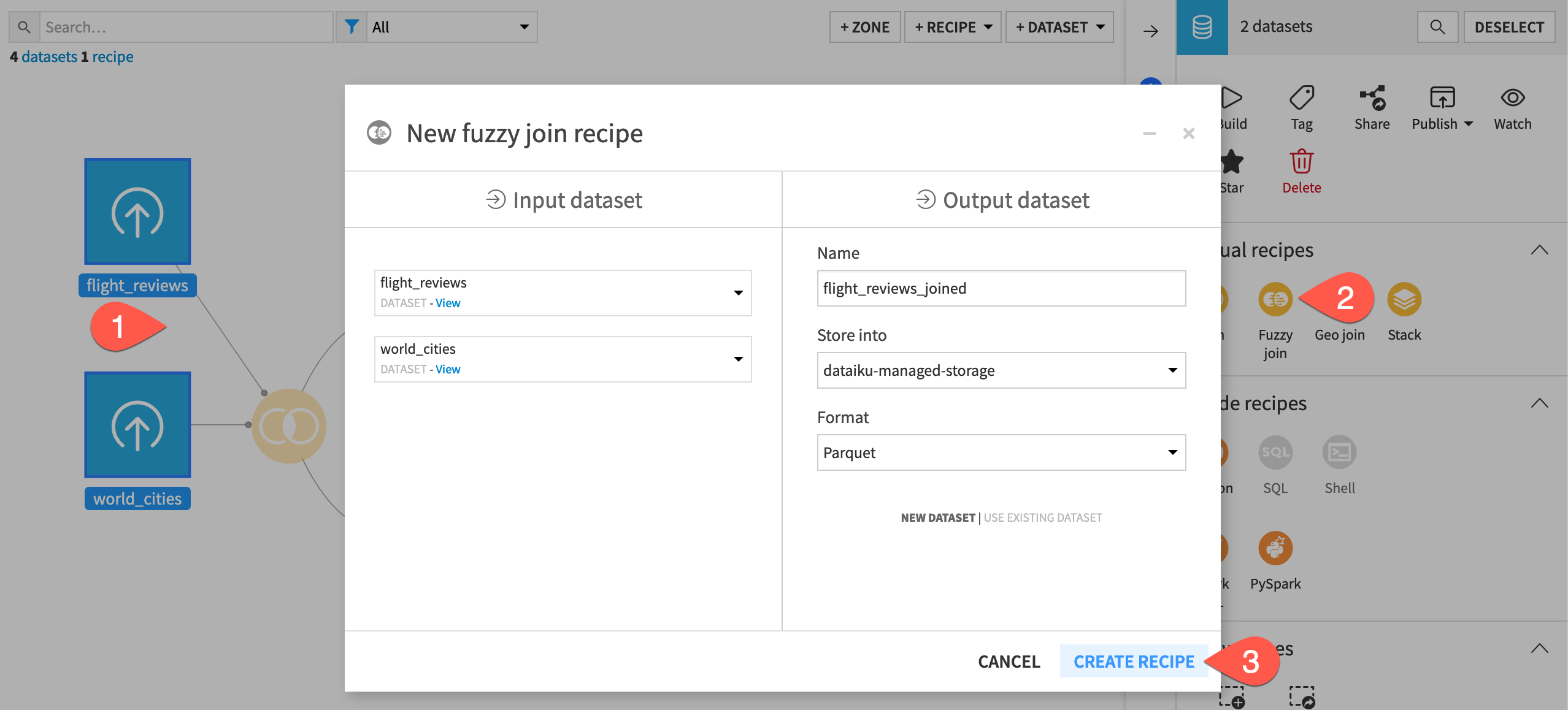Click the join recipe node in flow
Image resolution: width=1568 pixels, height=710 pixels.
tap(289, 426)
